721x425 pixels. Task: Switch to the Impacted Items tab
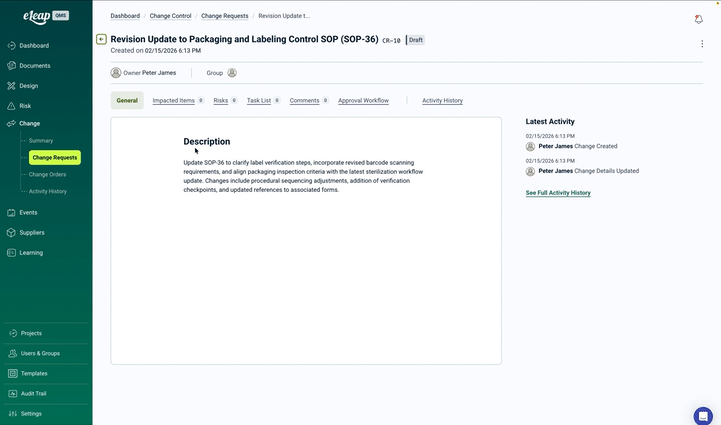click(x=174, y=101)
